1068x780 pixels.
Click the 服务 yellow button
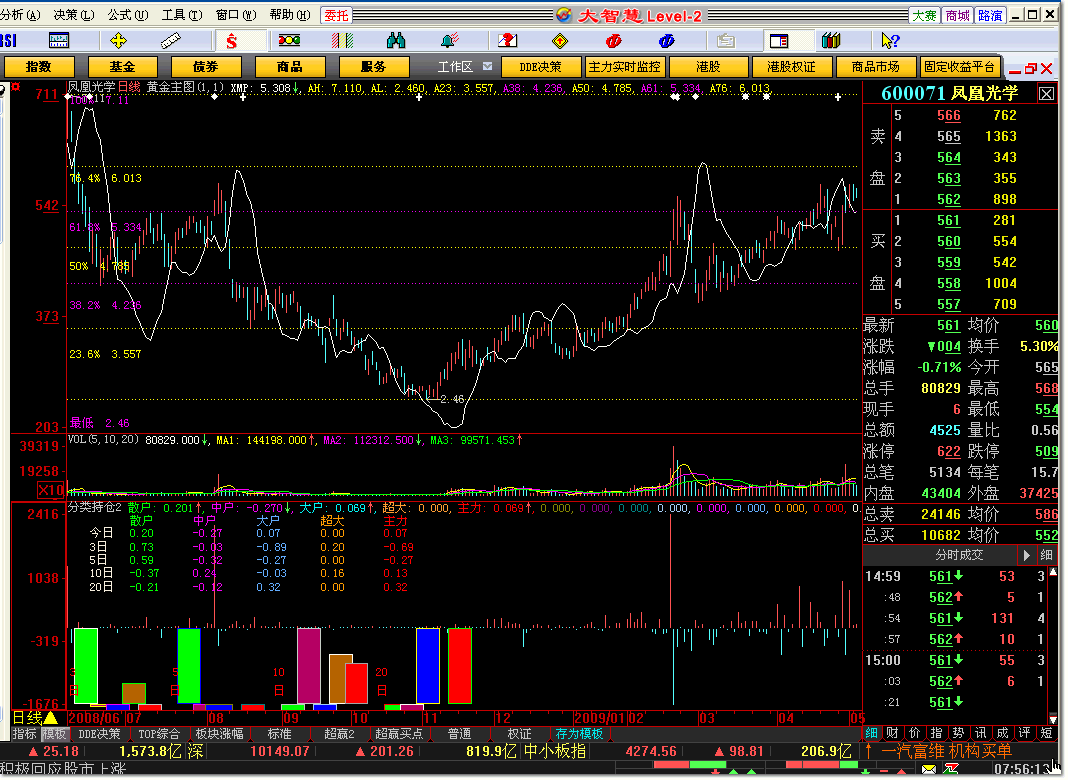coord(373,67)
